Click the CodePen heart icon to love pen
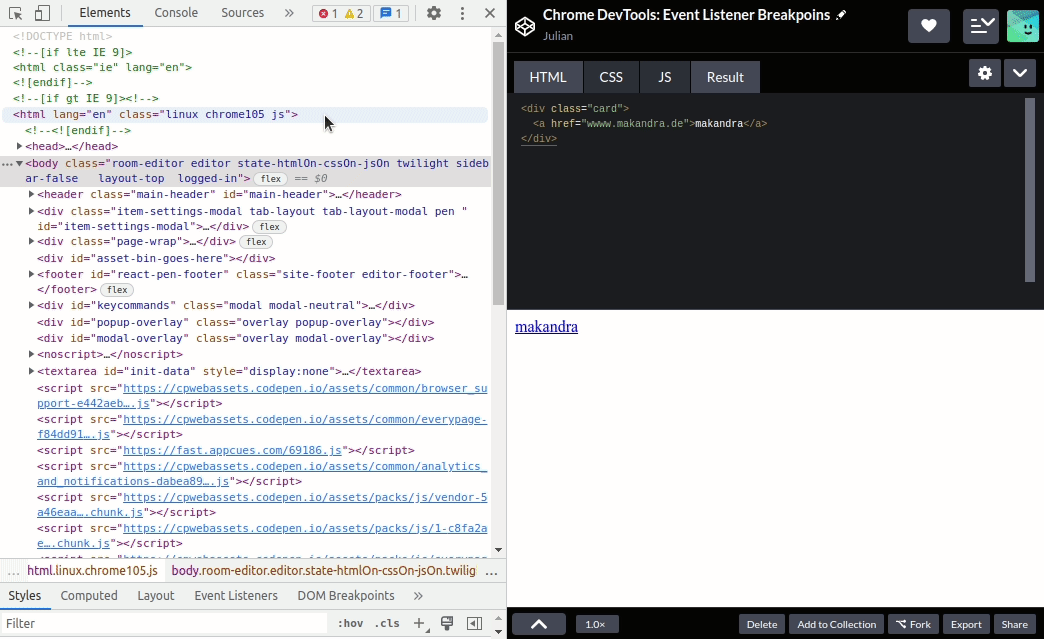1044x639 pixels. click(x=928, y=26)
